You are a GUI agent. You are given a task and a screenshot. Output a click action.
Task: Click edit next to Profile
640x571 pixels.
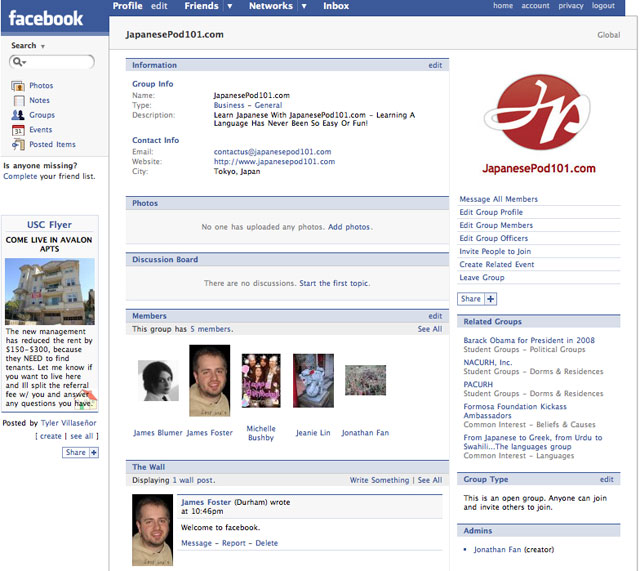(159, 6)
